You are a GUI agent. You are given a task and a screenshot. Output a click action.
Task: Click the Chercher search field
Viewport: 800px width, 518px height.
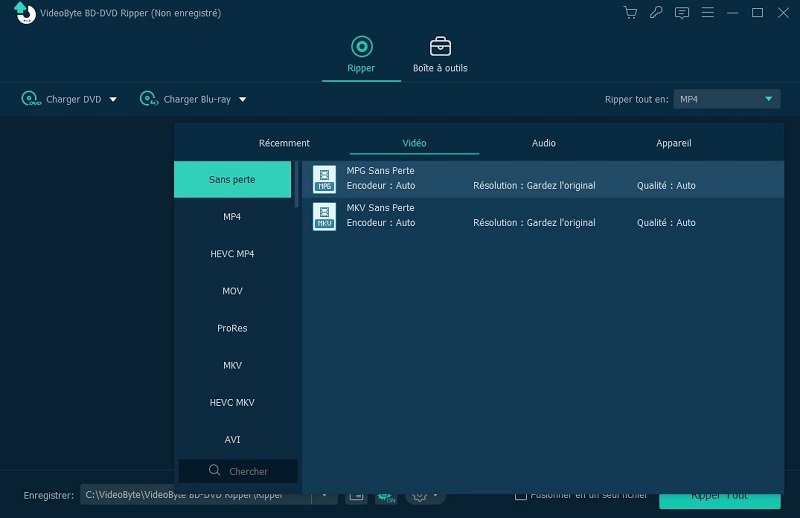coord(238,471)
